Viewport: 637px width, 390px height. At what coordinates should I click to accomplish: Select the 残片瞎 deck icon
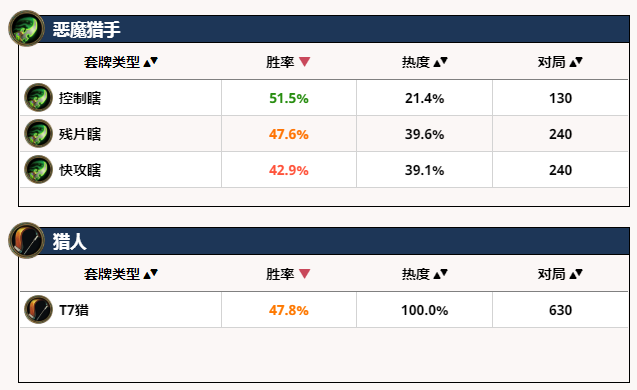pos(39,133)
